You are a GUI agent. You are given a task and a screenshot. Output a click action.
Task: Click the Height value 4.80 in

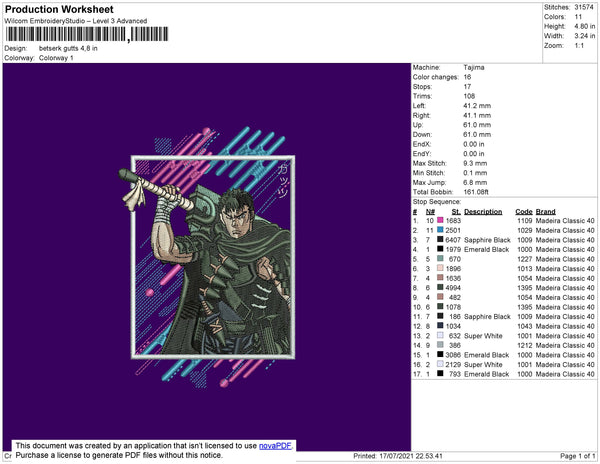(585, 26)
